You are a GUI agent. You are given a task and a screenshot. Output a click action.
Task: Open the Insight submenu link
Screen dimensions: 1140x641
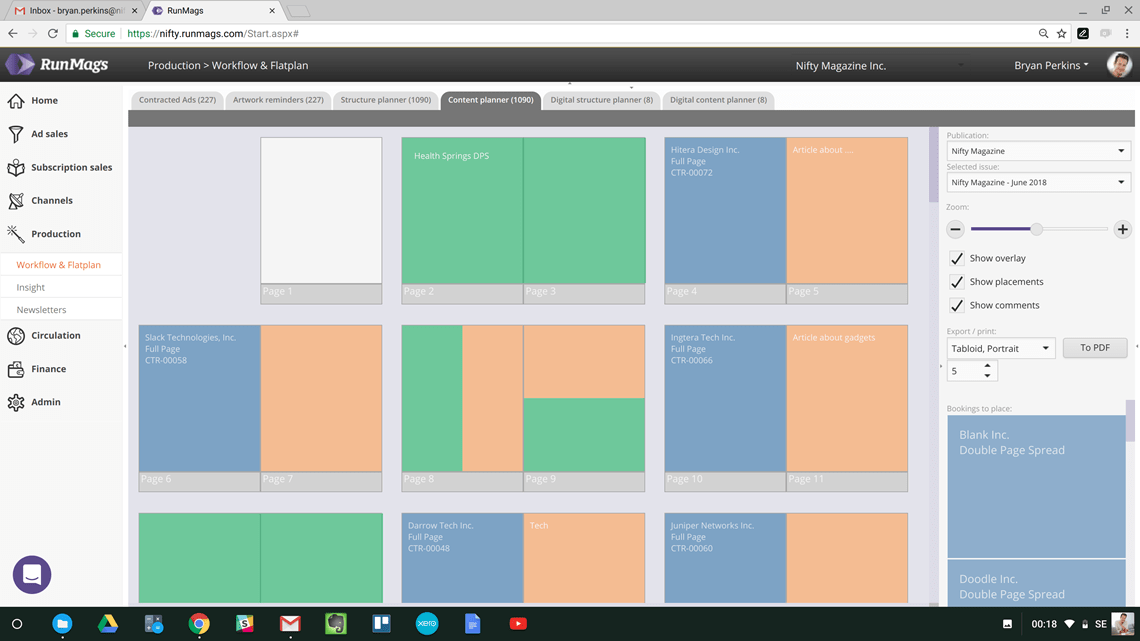pos(31,288)
